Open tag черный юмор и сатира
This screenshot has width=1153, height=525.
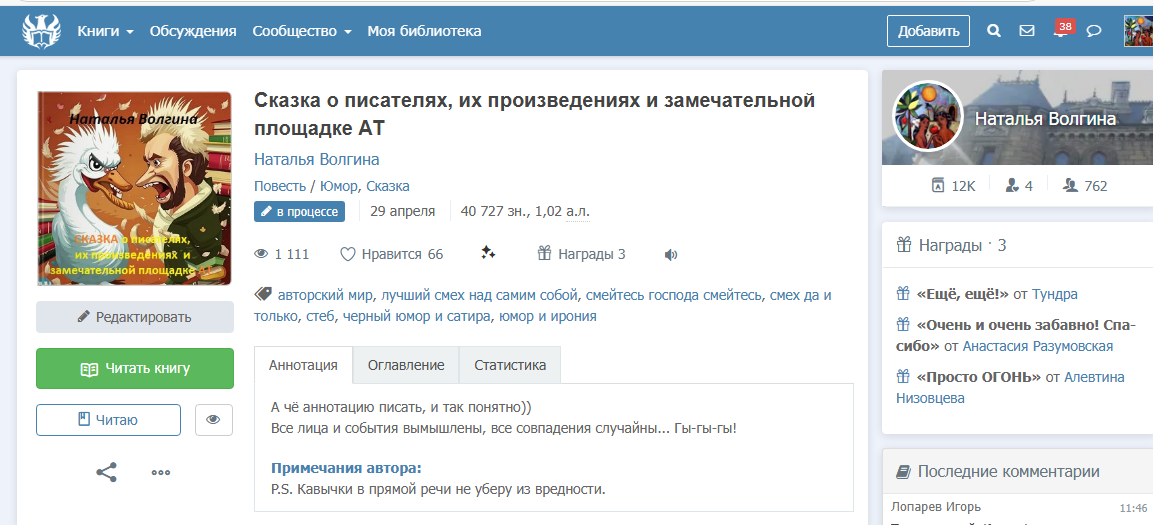pyautogui.click(x=415, y=316)
